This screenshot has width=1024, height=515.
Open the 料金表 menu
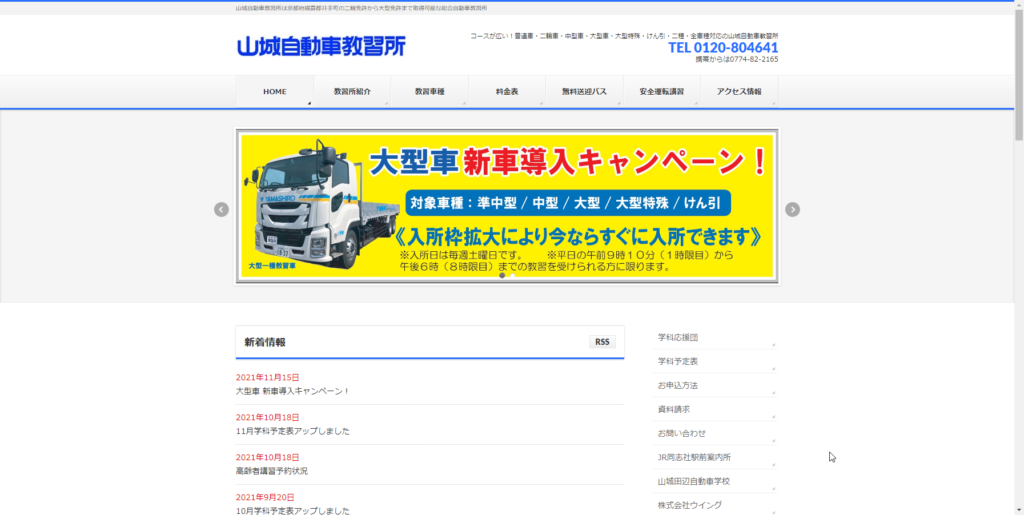(x=507, y=91)
